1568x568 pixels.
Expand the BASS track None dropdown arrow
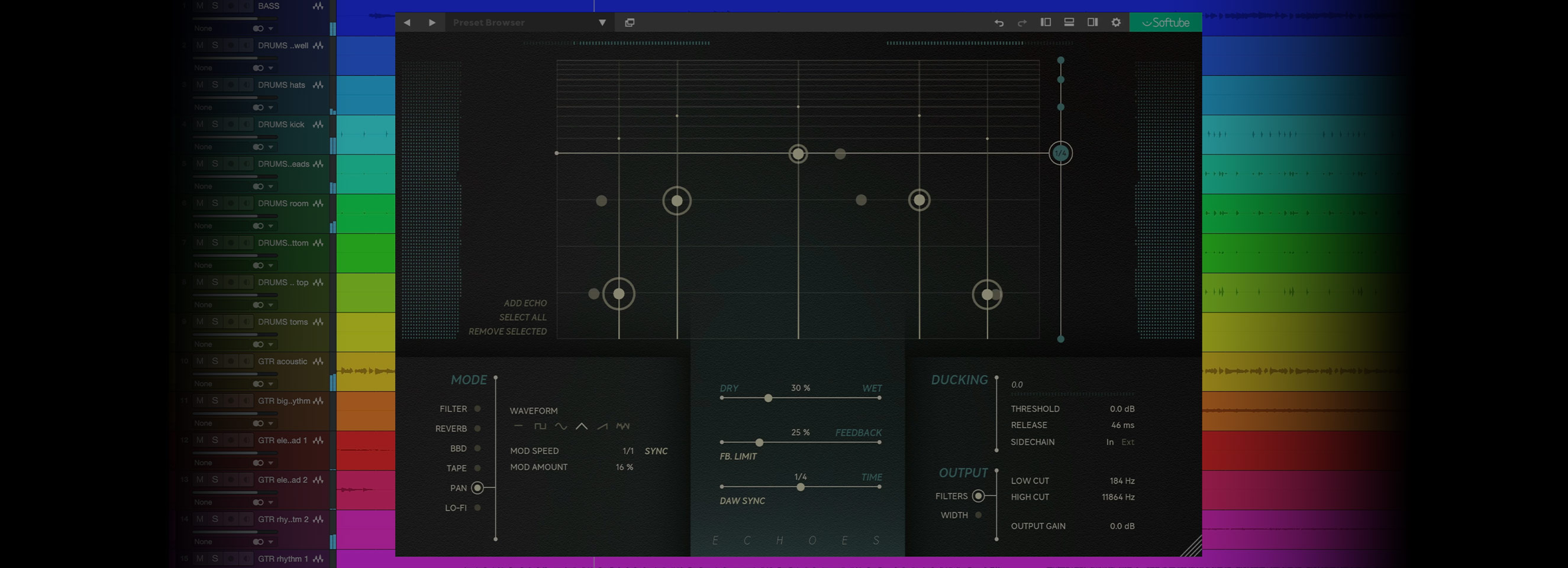pyautogui.click(x=271, y=28)
